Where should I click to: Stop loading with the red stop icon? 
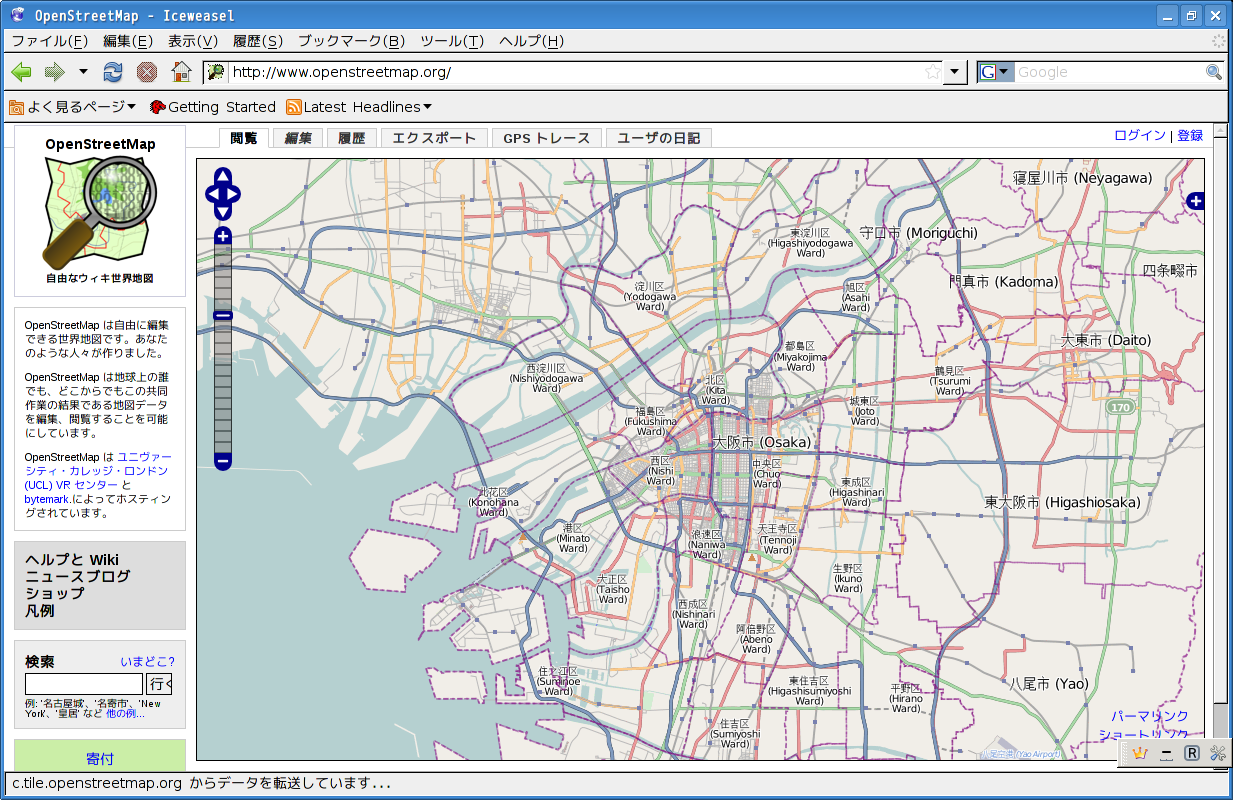147,72
